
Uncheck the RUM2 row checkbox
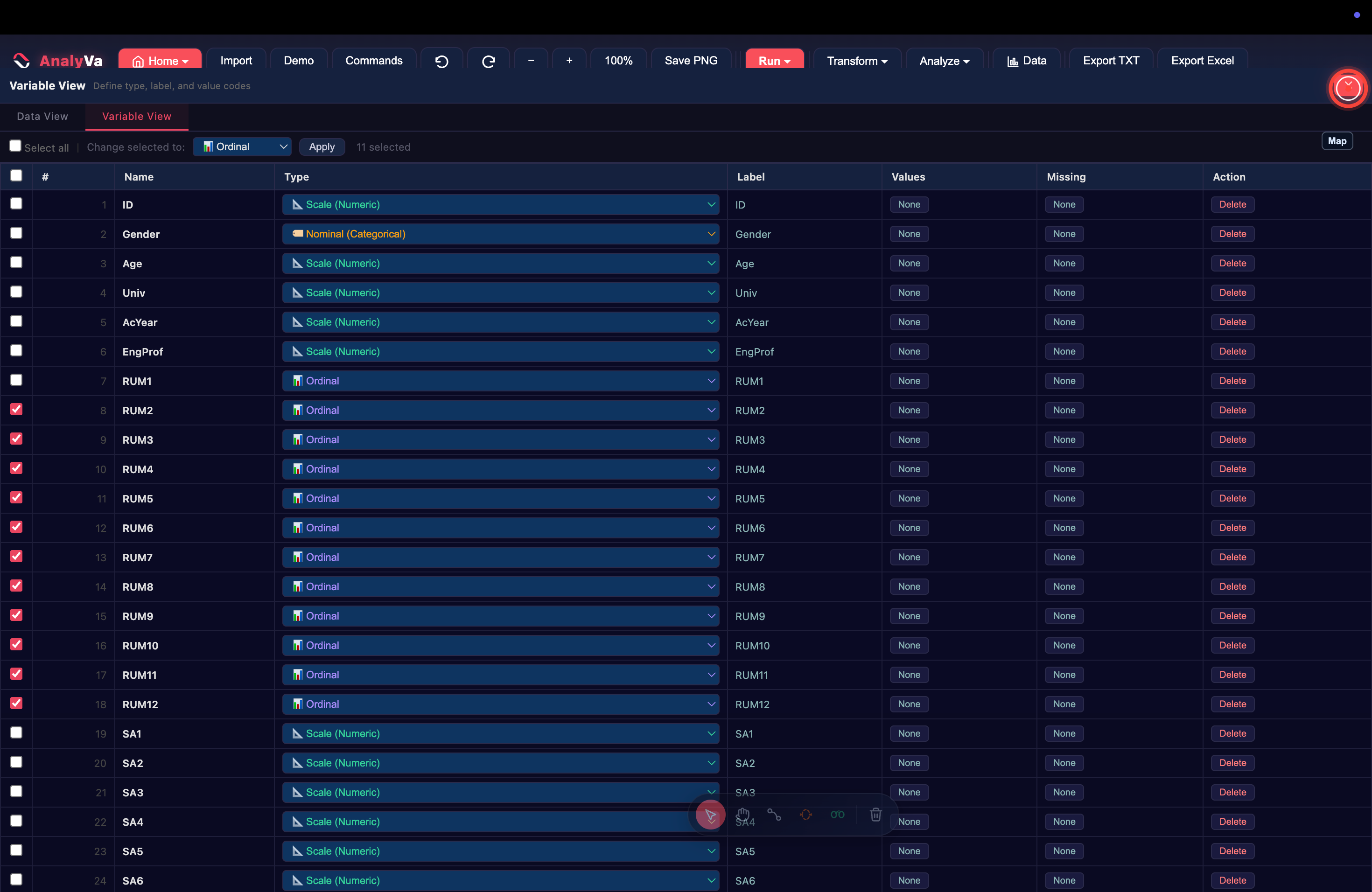16,409
